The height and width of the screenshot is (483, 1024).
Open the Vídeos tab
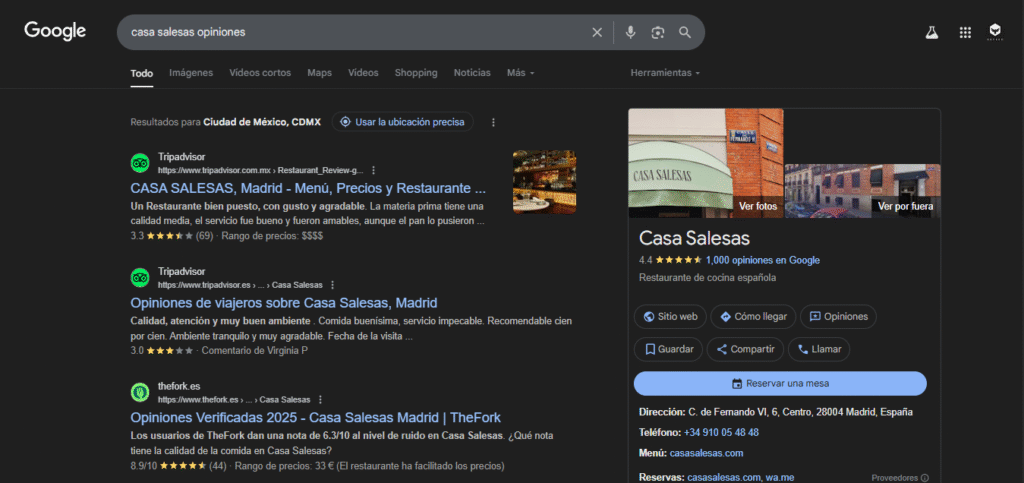click(x=363, y=73)
